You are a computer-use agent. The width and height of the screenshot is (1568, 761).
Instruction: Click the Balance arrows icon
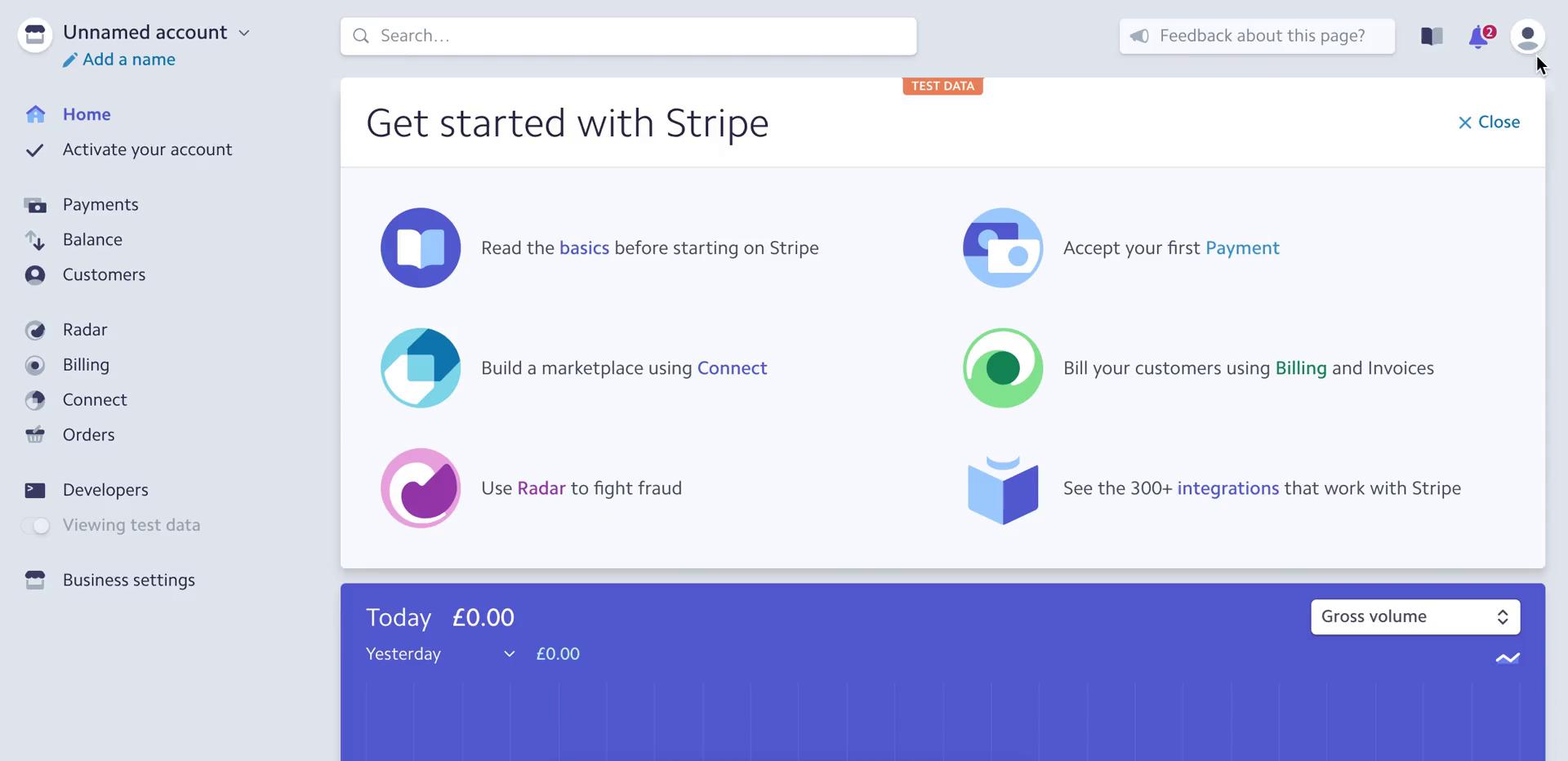35,240
